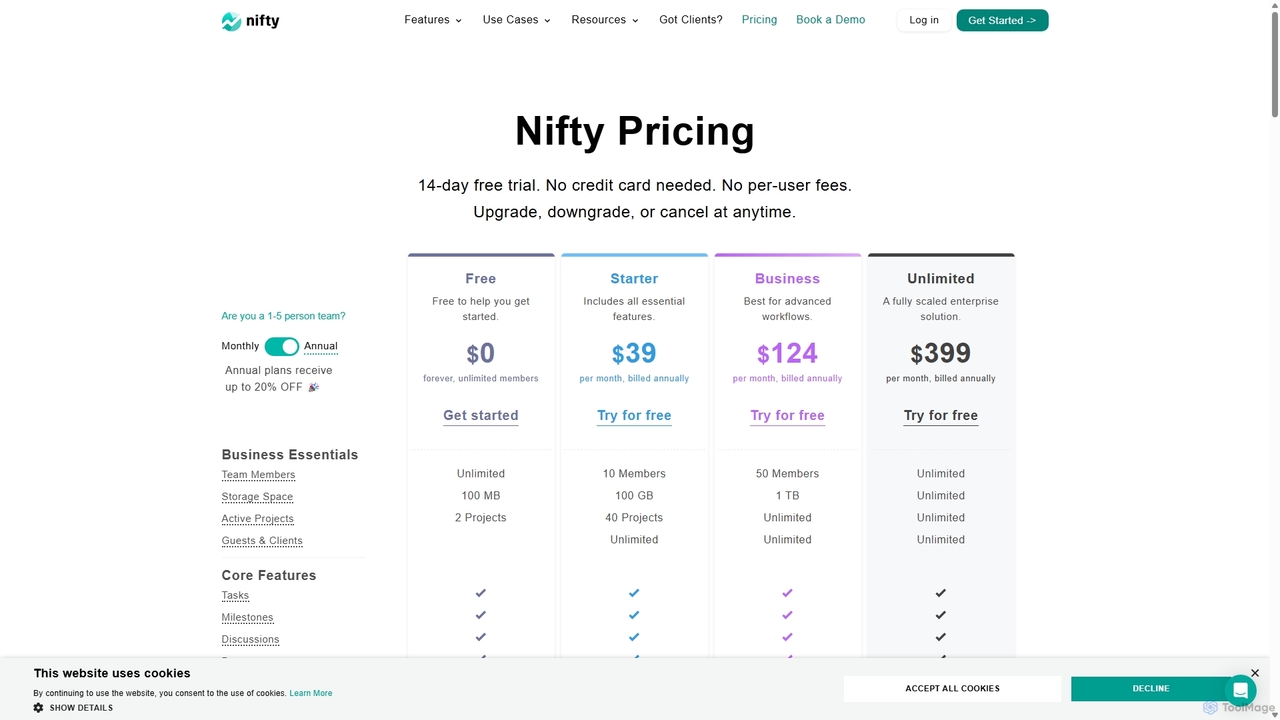
Task: Click the Tasks checkmark in the Free column
Action: coord(481,593)
